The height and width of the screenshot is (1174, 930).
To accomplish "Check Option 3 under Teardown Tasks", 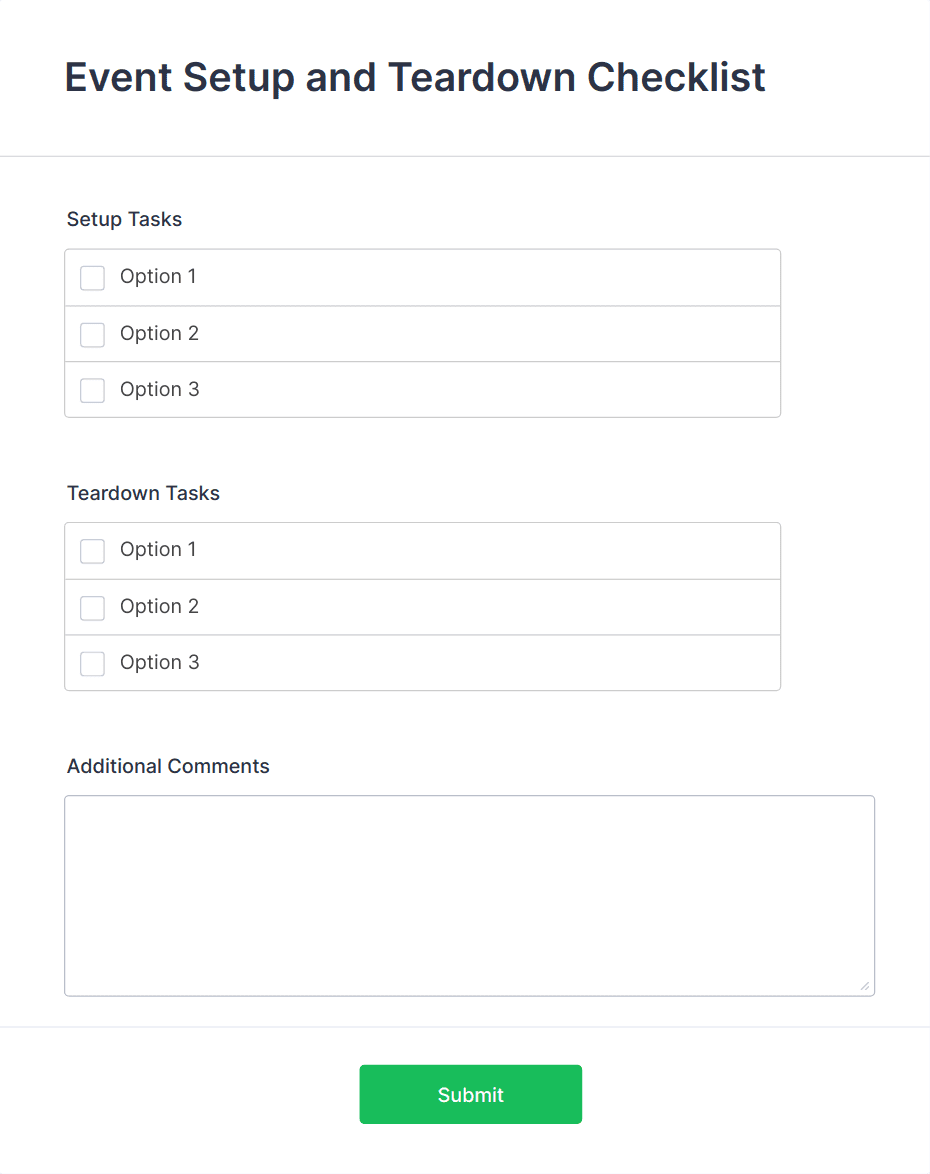I will 92,663.
